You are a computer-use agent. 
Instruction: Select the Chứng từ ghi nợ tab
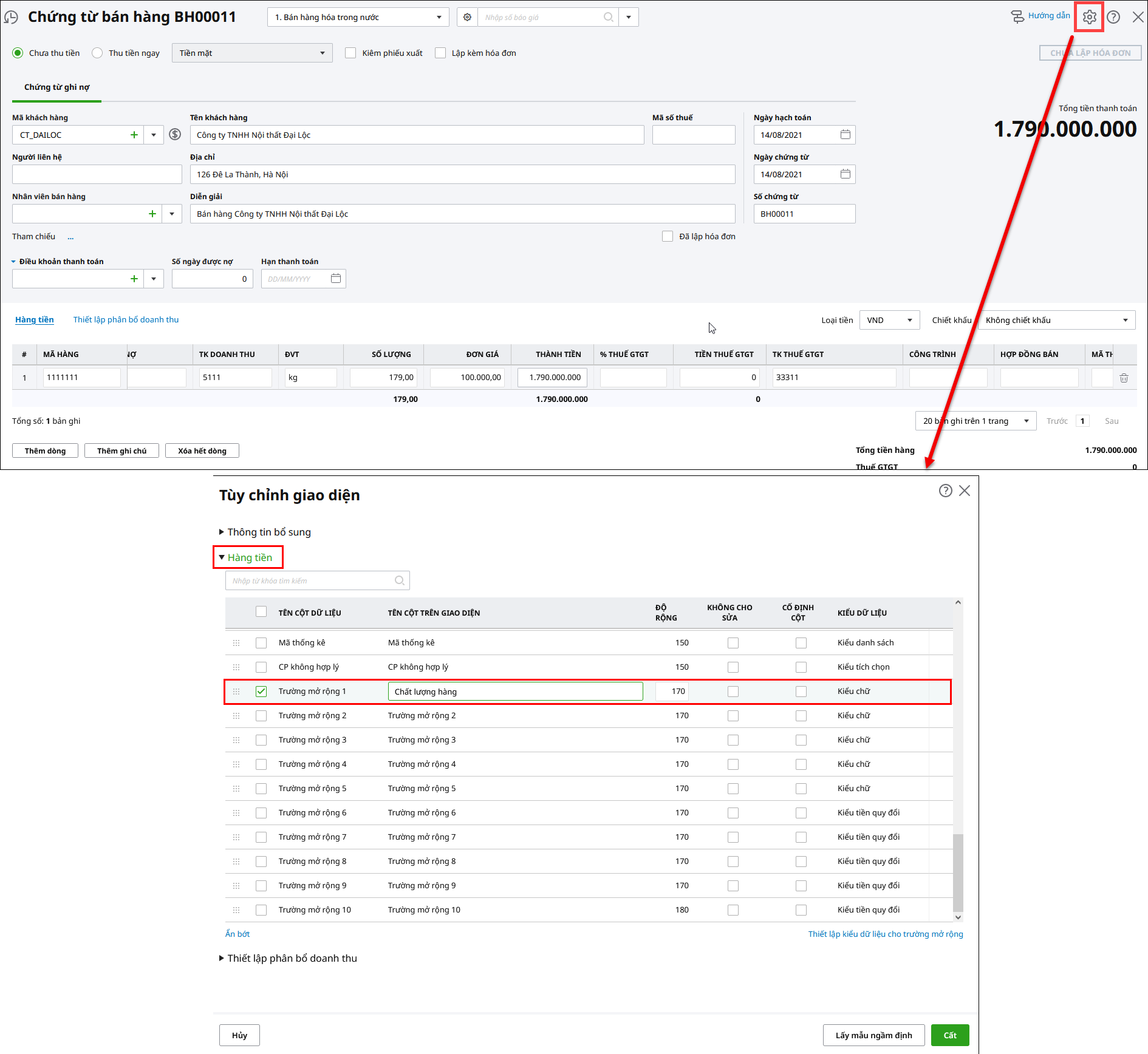(x=56, y=87)
